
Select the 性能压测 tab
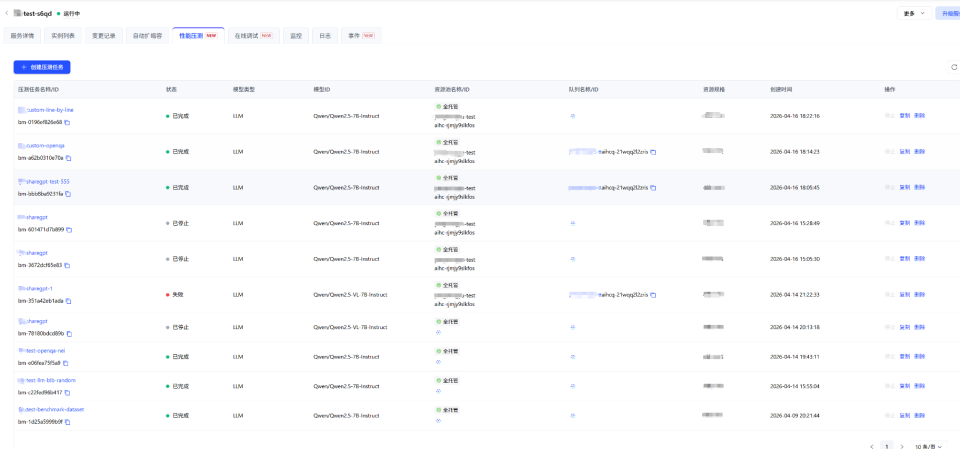(198, 36)
